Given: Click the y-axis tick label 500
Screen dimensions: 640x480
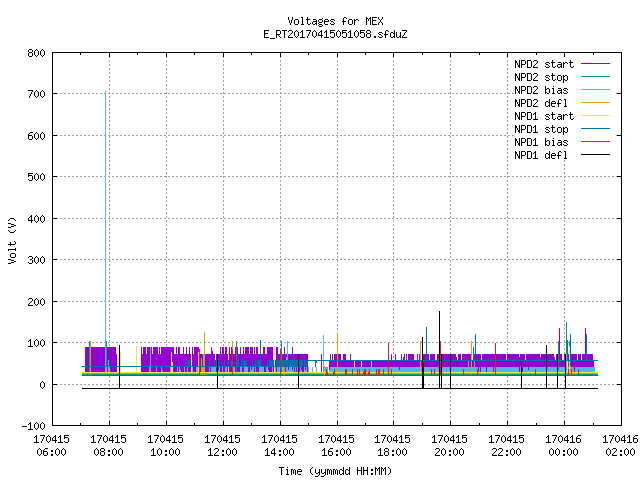Looking at the screenshot, I should click(x=37, y=177).
